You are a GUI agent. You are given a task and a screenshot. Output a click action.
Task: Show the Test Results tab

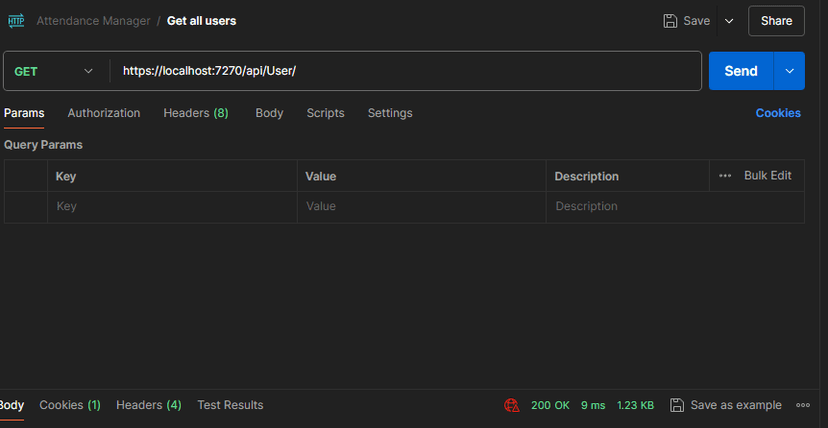(230, 405)
